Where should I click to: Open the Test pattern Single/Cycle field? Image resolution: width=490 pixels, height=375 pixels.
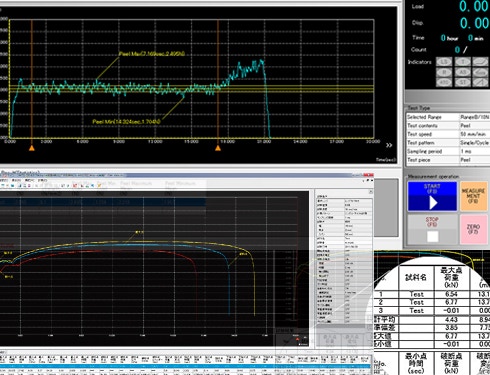click(475, 143)
